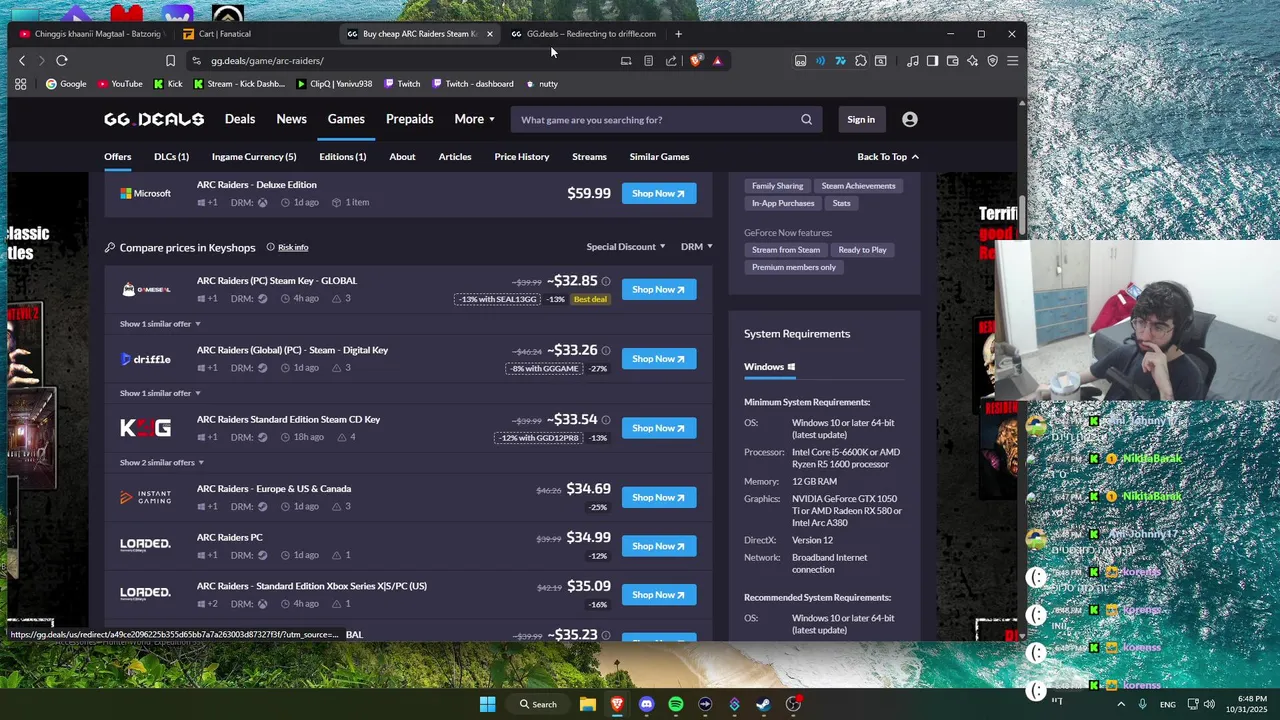The width and height of the screenshot is (1280, 720).
Task: Click the taskbar volume speaker icon
Action: 1208,704
